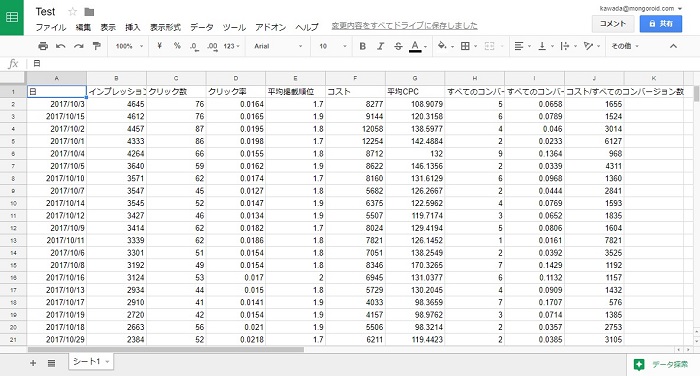The width and height of the screenshot is (700, 376).
Task: Click the コメント button
Action: coord(613,24)
